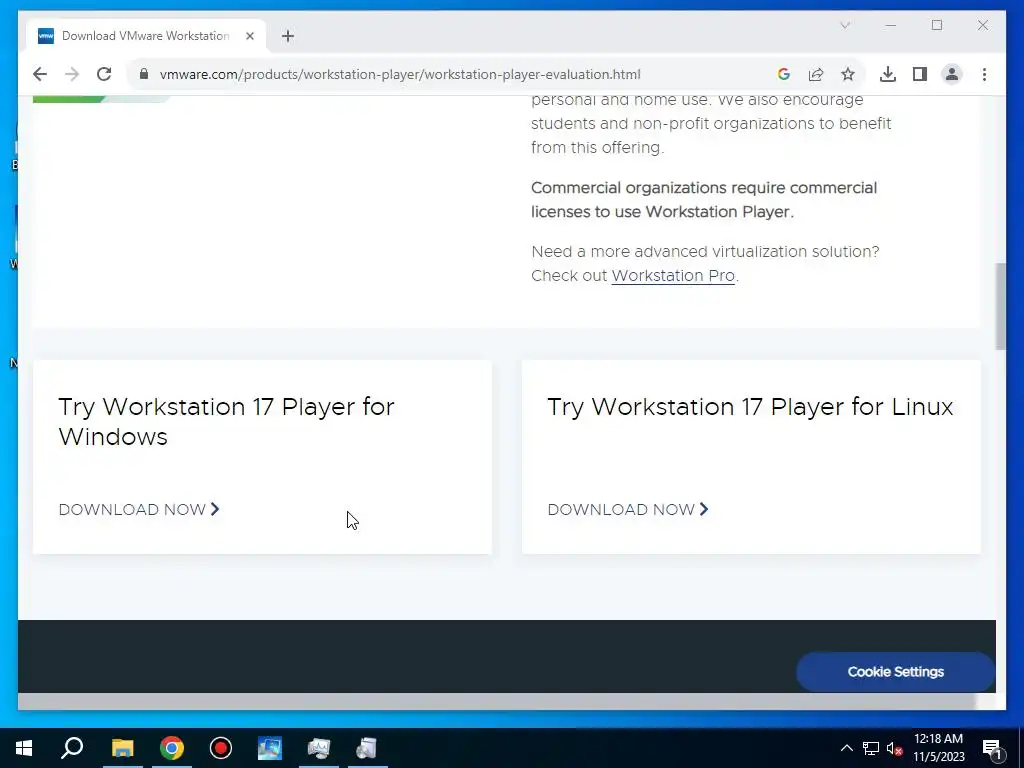Switch to Chrome in the taskbar

point(172,748)
